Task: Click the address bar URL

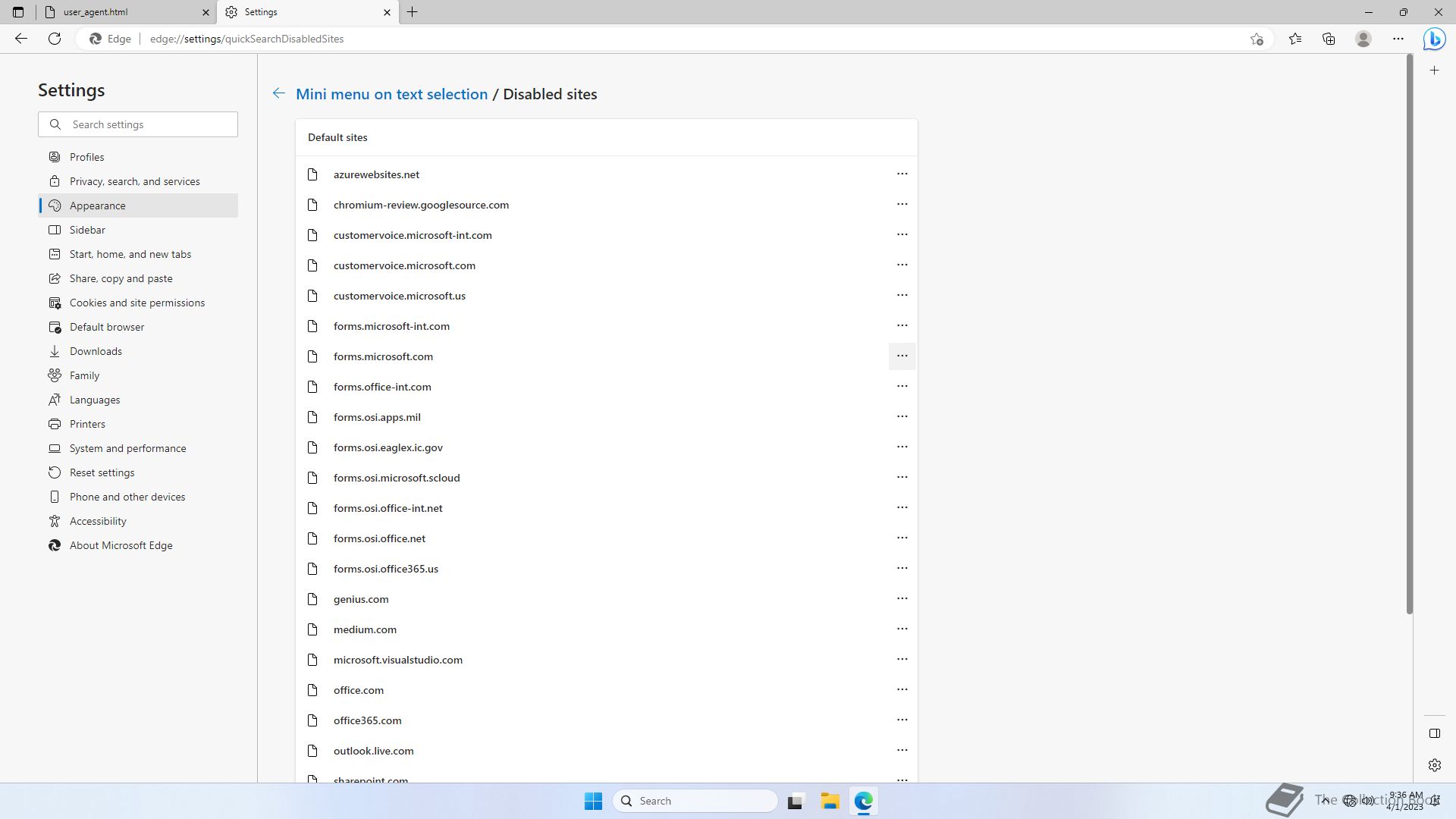Action: [x=246, y=39]
